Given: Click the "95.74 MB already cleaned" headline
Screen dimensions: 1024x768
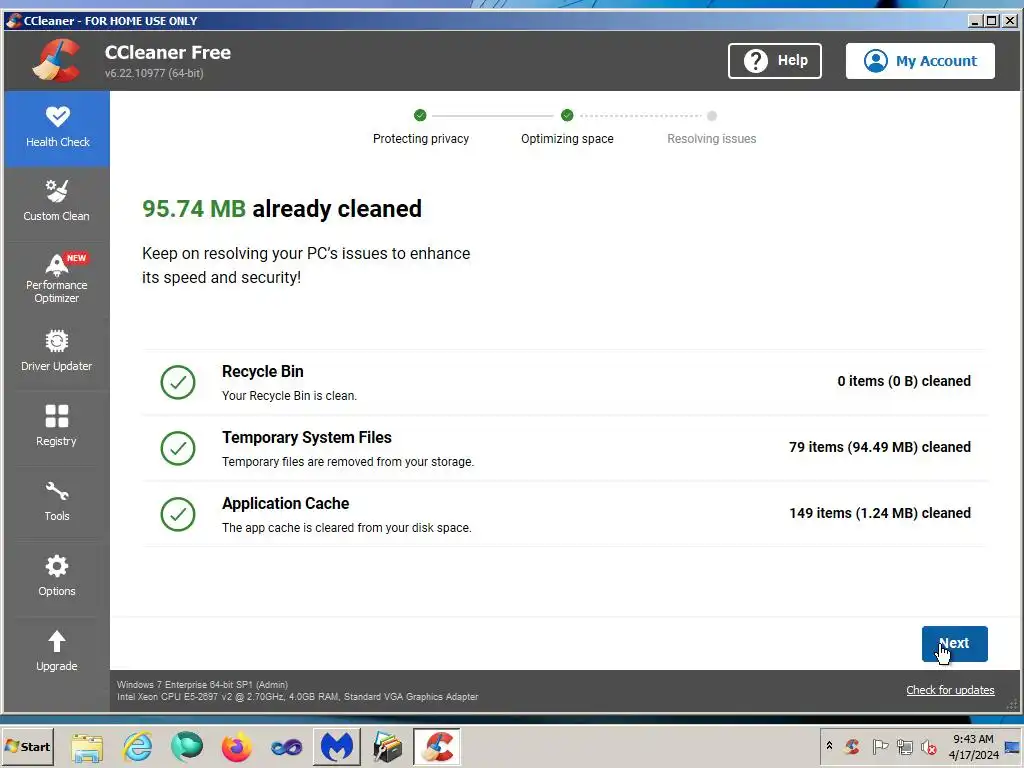Looking at the screenshot, I should [282, 209].
